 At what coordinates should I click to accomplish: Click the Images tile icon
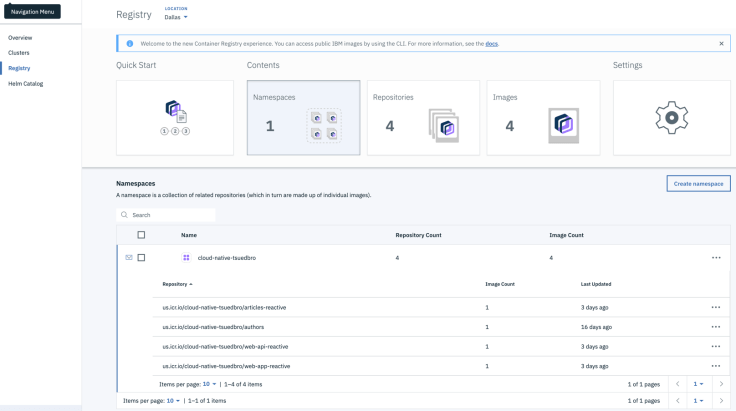point(563,126)
